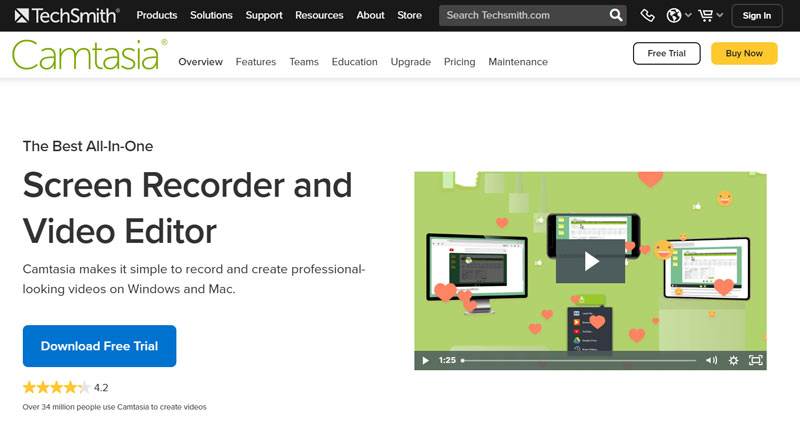
Task: Open the phone contact icon
Action: (647, 16)
